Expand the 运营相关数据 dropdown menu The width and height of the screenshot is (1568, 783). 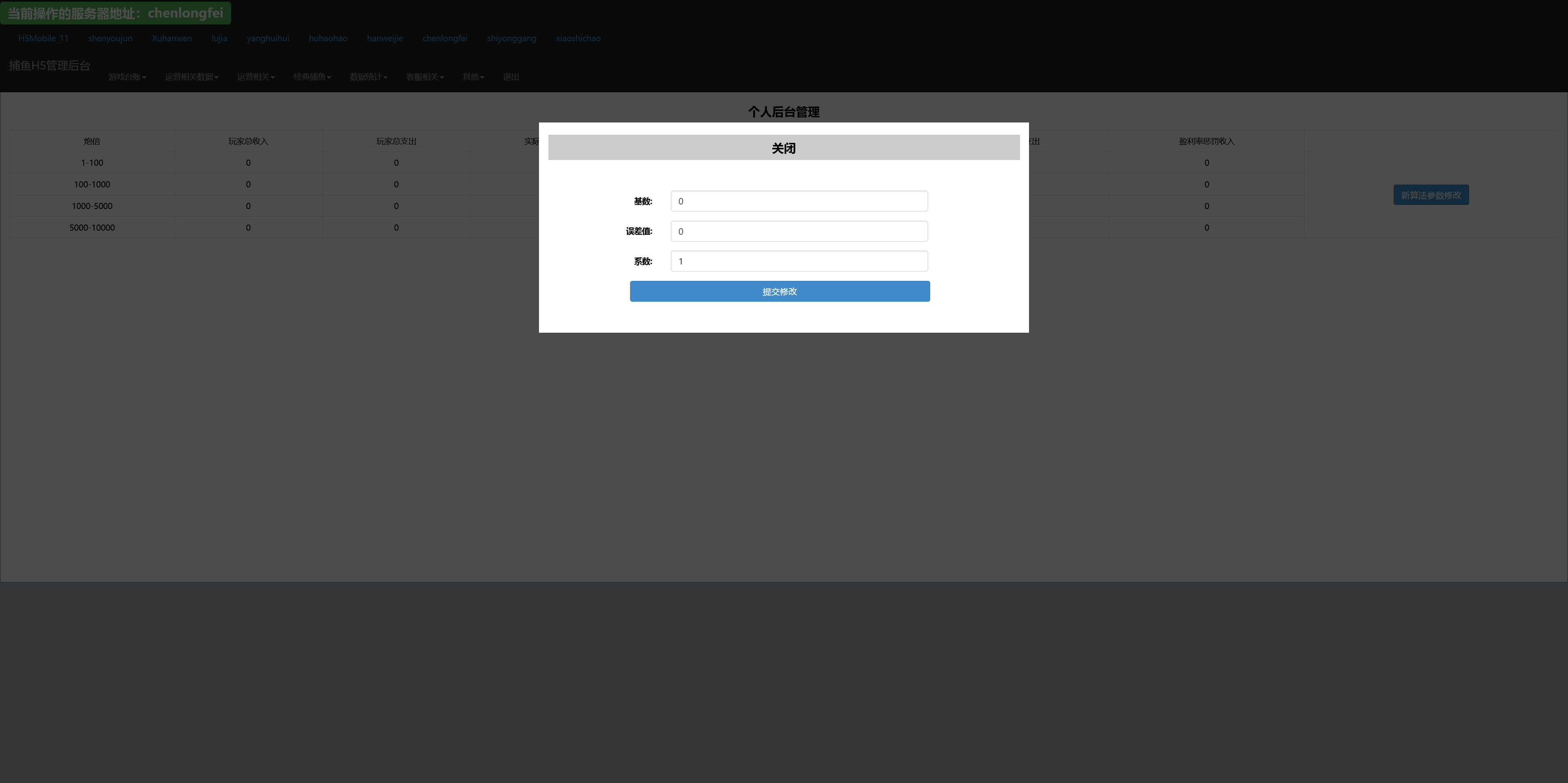[x=191, y=77]
